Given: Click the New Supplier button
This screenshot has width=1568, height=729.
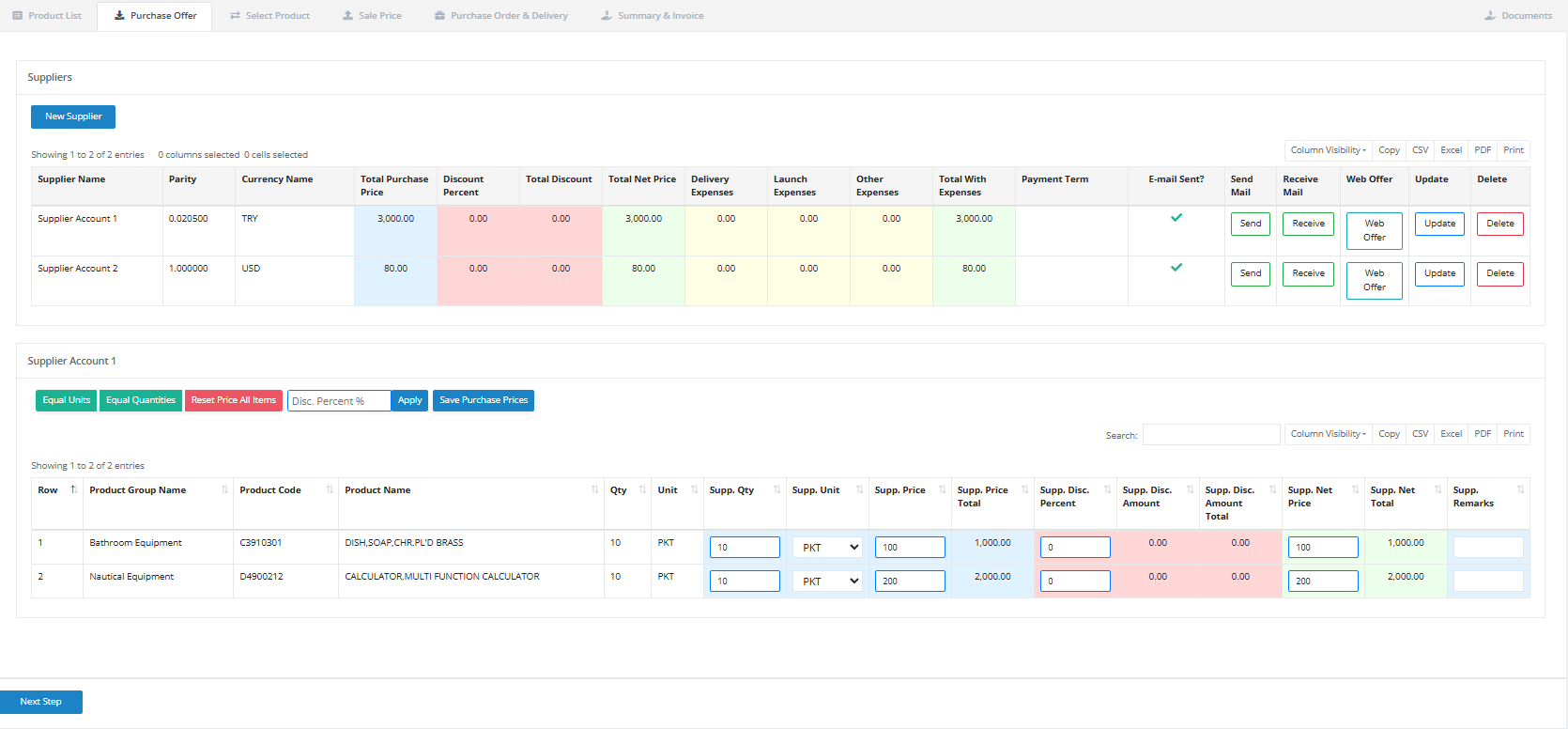Looking at the screenshot, I should click(x=73, y=116).
